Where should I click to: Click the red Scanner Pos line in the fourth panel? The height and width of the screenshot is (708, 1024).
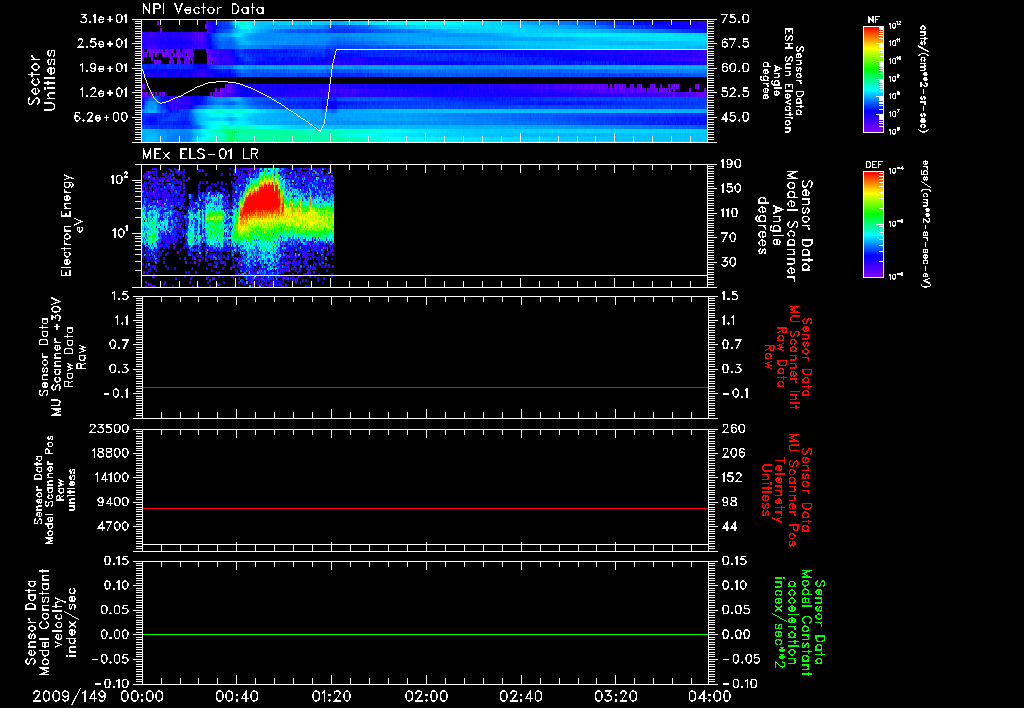point(424,508)
